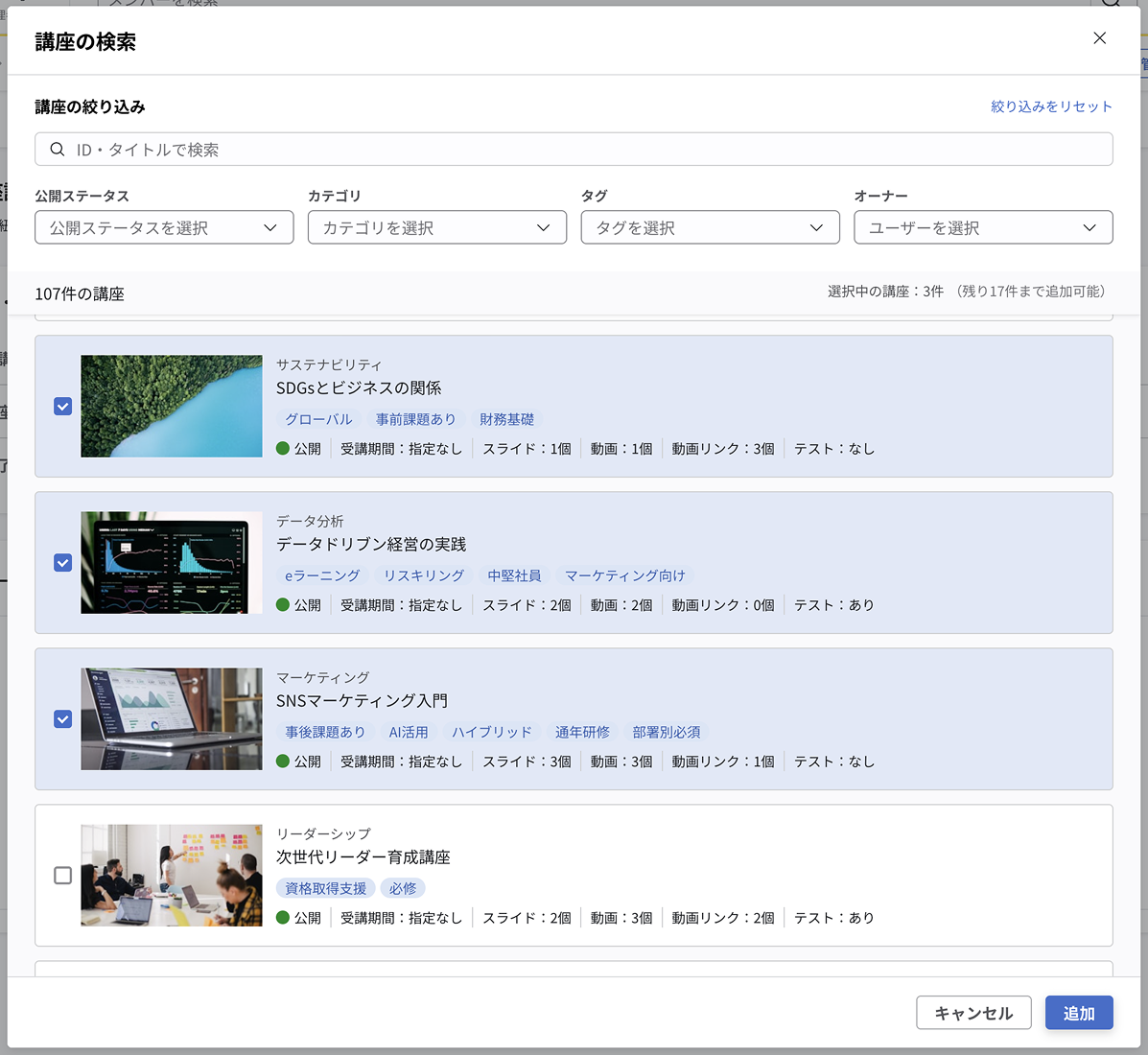Click the データ分析 category label

[310, 522]
